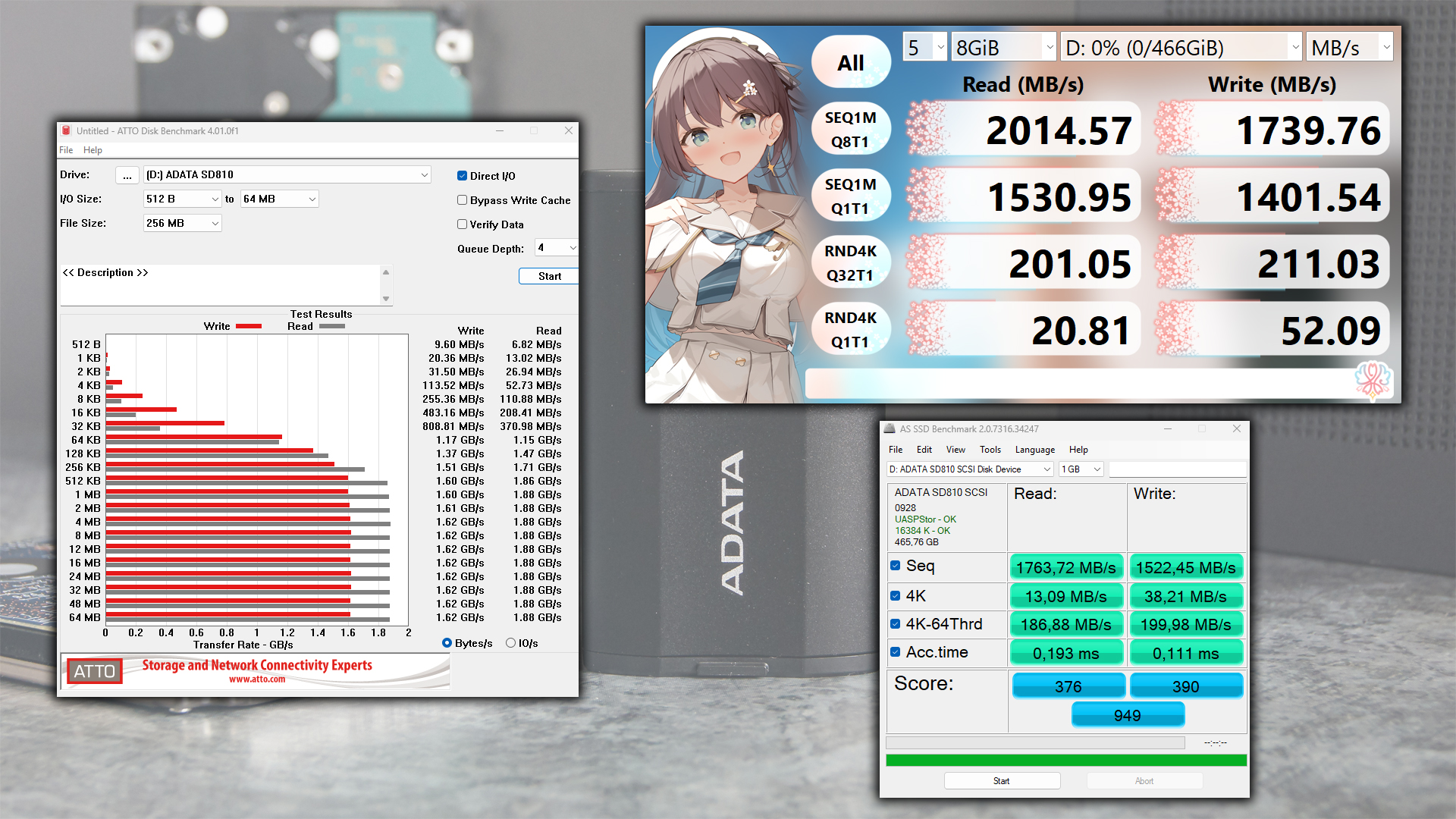Image resolution: width=1456 pixels, height=819 pixels.
Task: Open the Queue Depth dropdown
Action: pos(557,248)
